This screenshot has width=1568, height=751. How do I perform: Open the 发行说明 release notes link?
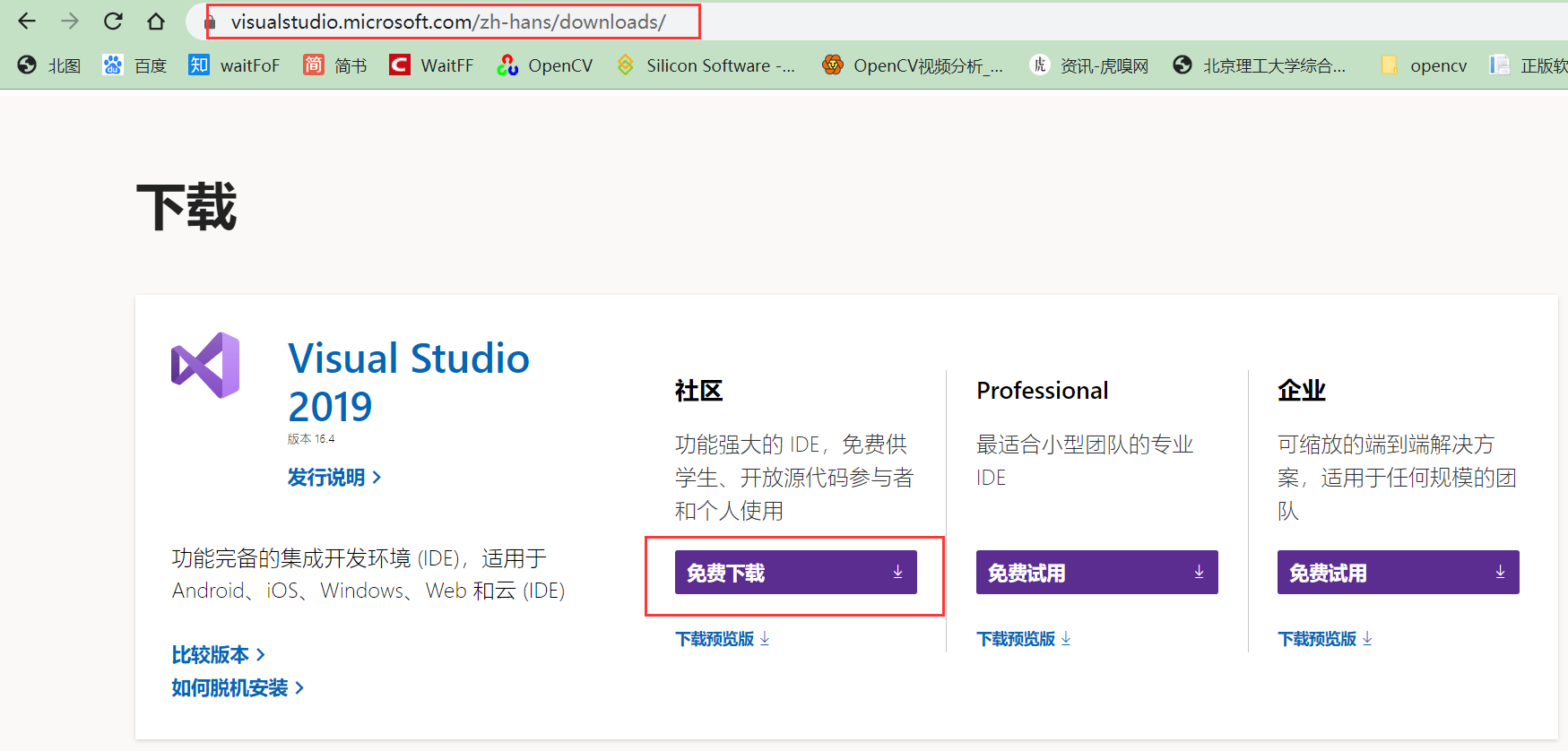pyautogui.click(x=334, y=477)
